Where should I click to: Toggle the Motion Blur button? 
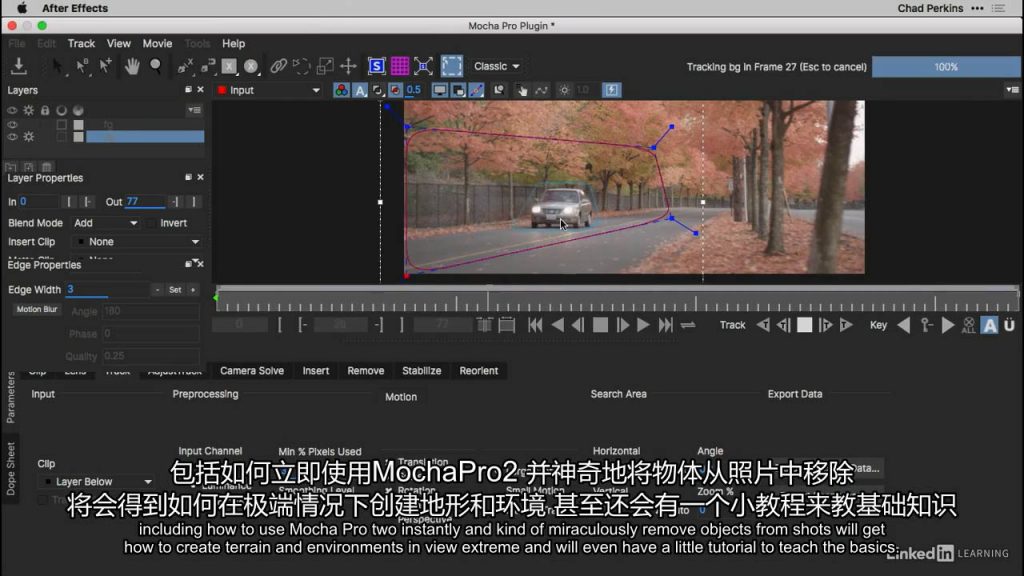[37, 310]
